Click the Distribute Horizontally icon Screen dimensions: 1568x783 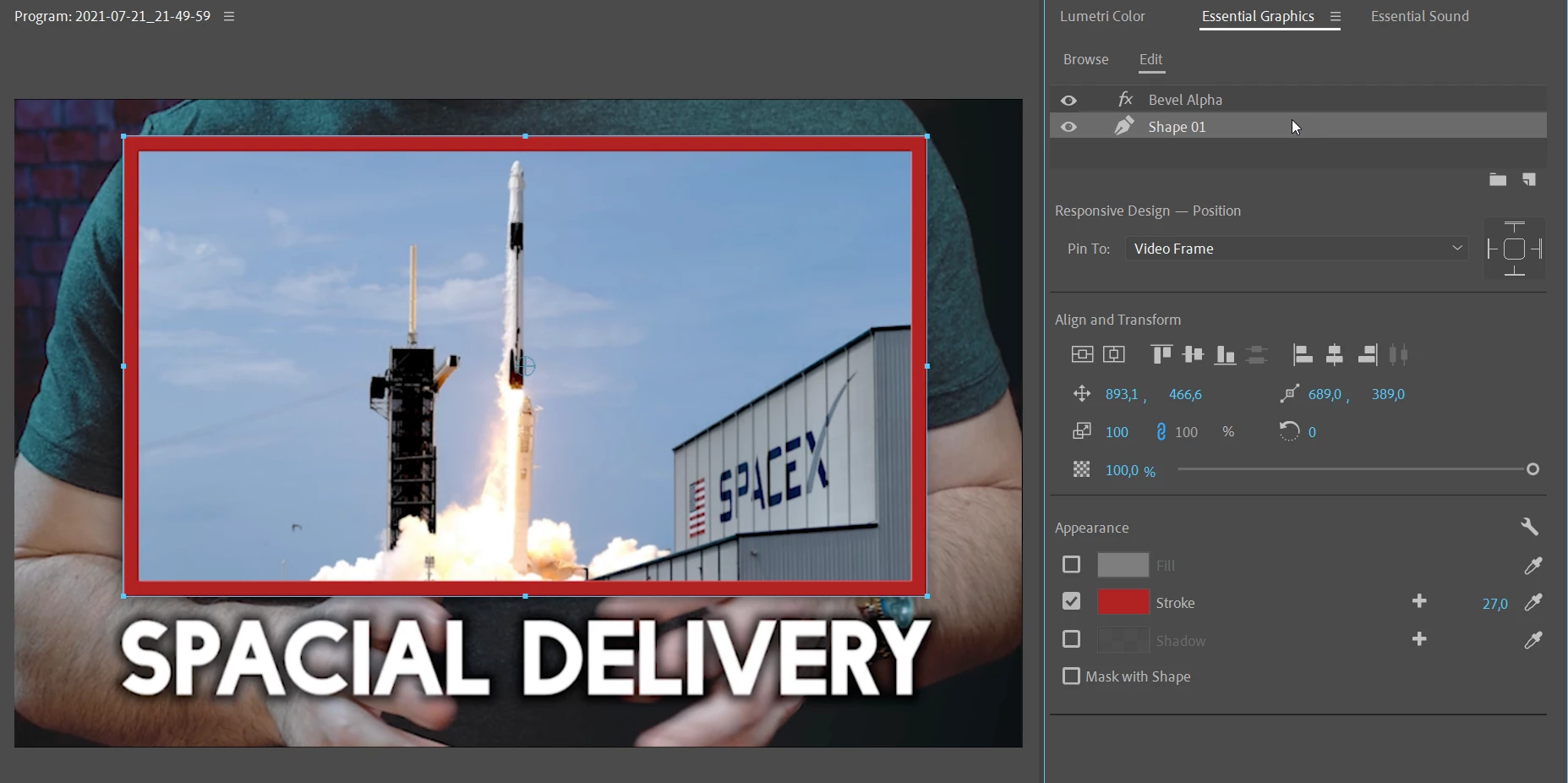(x=1399, y=354)
